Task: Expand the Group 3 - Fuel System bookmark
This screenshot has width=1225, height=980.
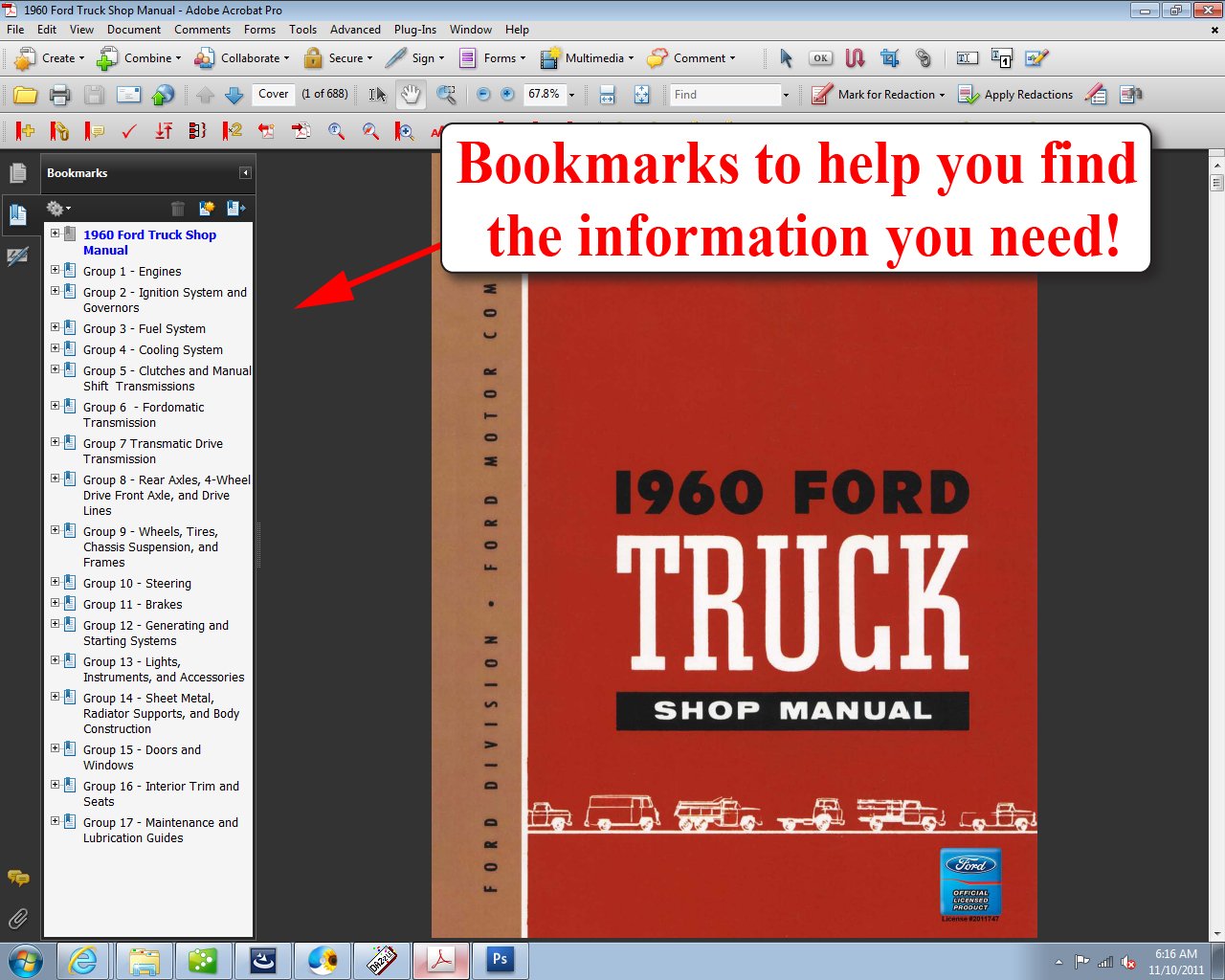Action: coord(55,327)
